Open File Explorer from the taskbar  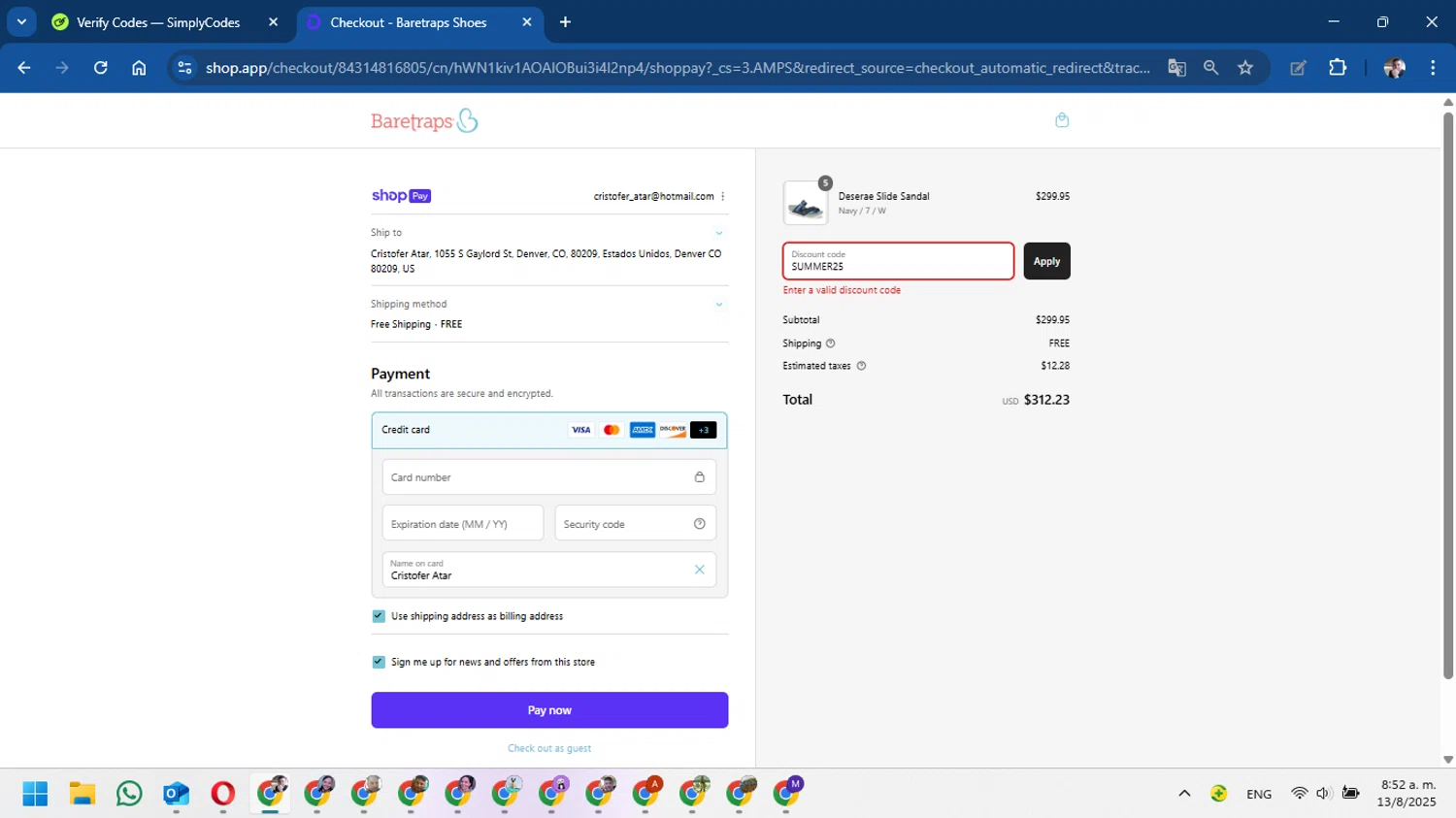tap(83, 794)
